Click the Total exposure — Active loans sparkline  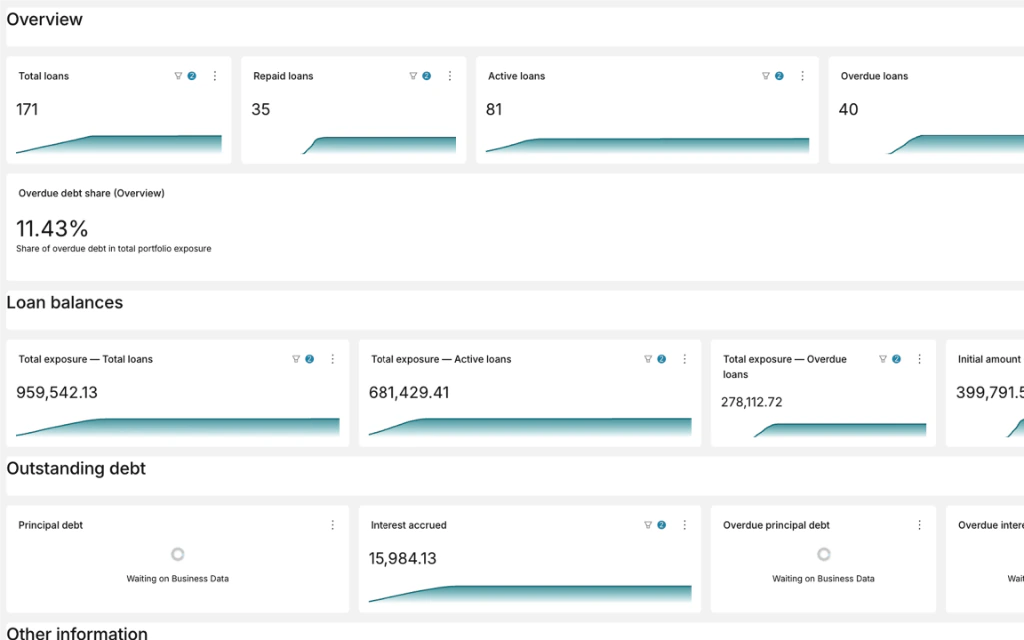click(x=530, y=426)
